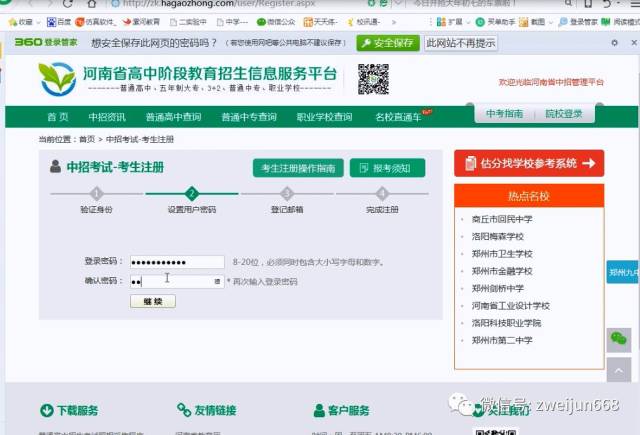The image size is (640, 435).
Task: Click the 友情链接 footer chain icon
Action: click(184, 410)
